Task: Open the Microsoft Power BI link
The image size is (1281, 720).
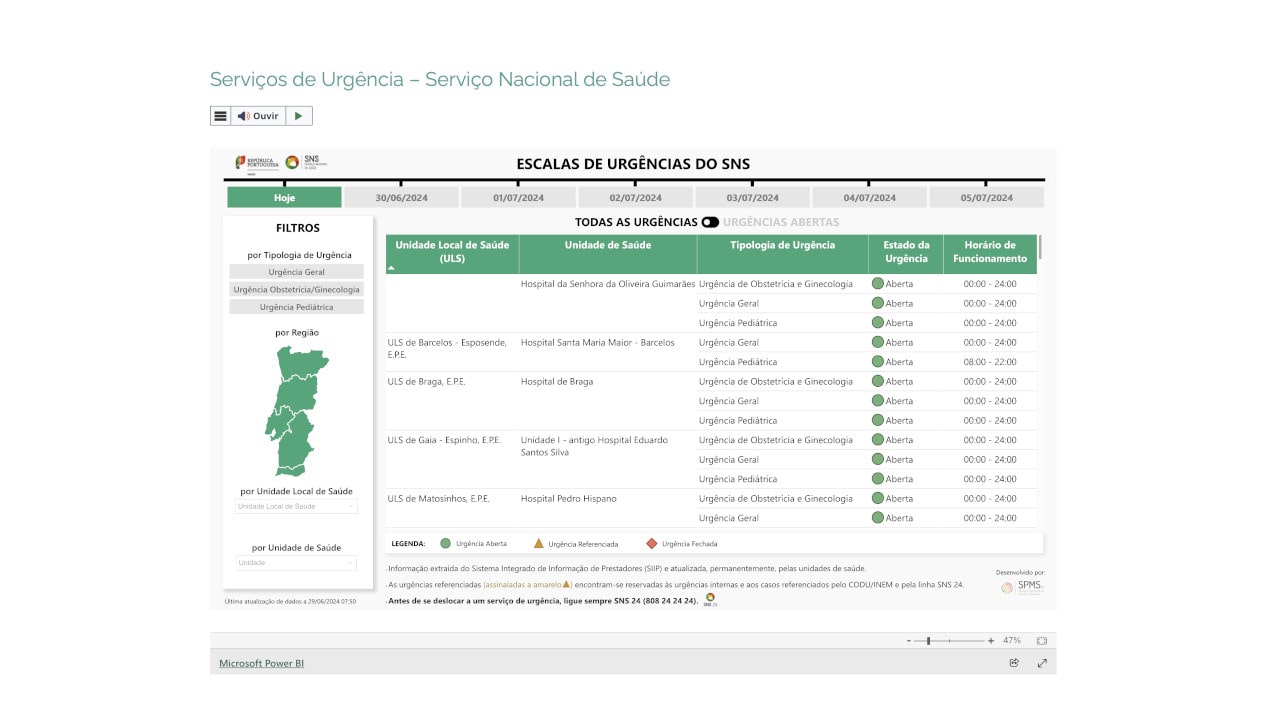Action: coord(261,663)
